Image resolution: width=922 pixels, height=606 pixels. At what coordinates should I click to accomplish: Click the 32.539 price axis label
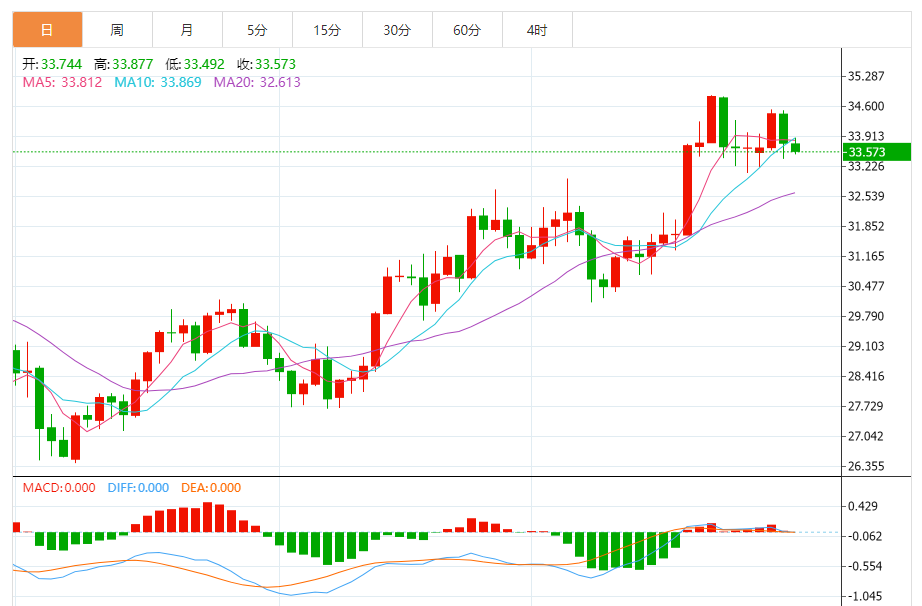pos(866,196)
